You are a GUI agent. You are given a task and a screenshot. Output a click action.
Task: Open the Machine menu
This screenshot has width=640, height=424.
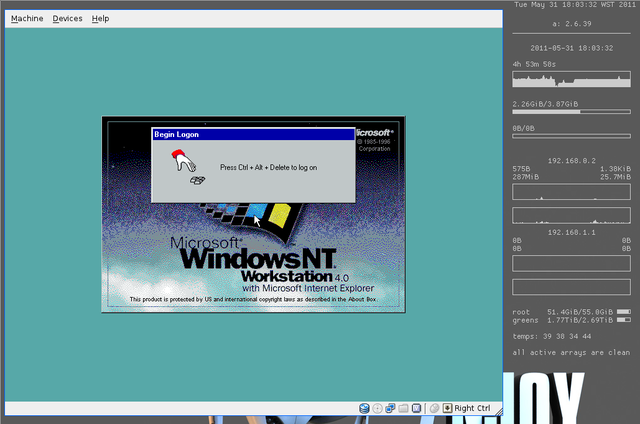click(x=27, y=19)
